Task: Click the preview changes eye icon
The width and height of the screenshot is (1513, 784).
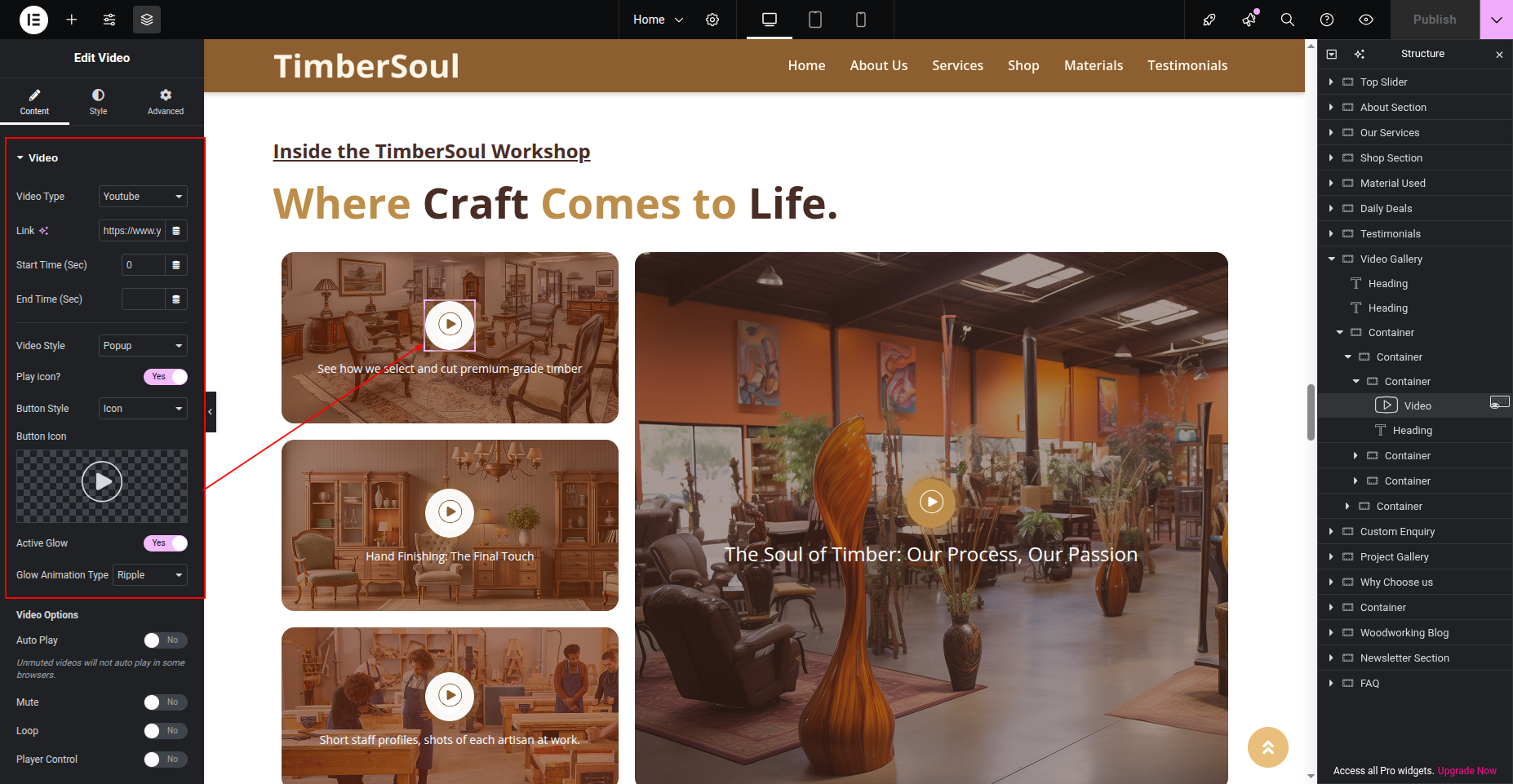Action: [x=1366, y=20]
